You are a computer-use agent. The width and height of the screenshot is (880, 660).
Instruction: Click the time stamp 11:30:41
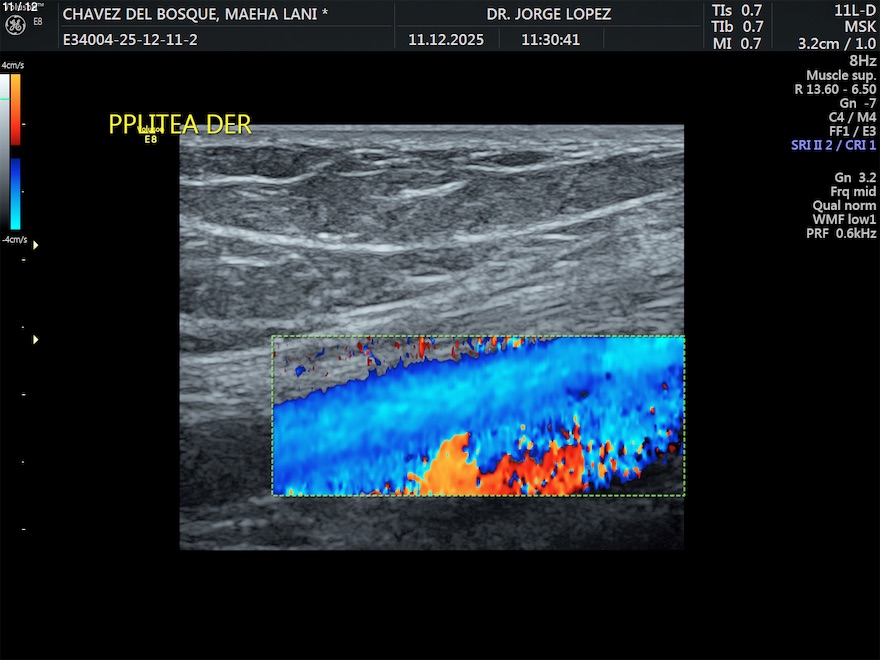click(550, 41)
